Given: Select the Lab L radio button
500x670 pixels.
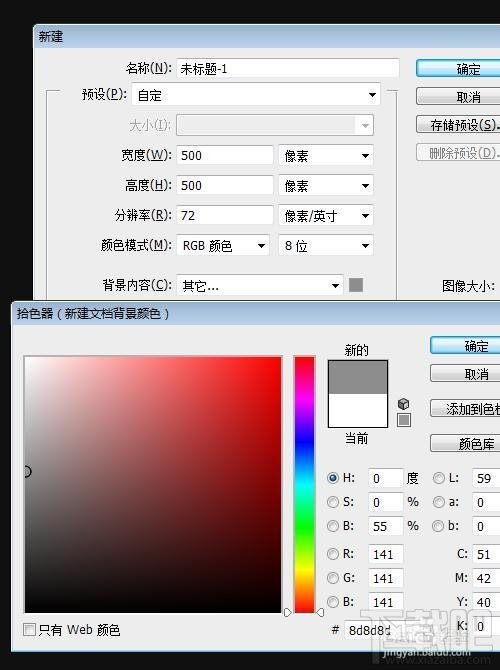Looking at the screenshot, I should pyautogui.click(x=438, y=478).
